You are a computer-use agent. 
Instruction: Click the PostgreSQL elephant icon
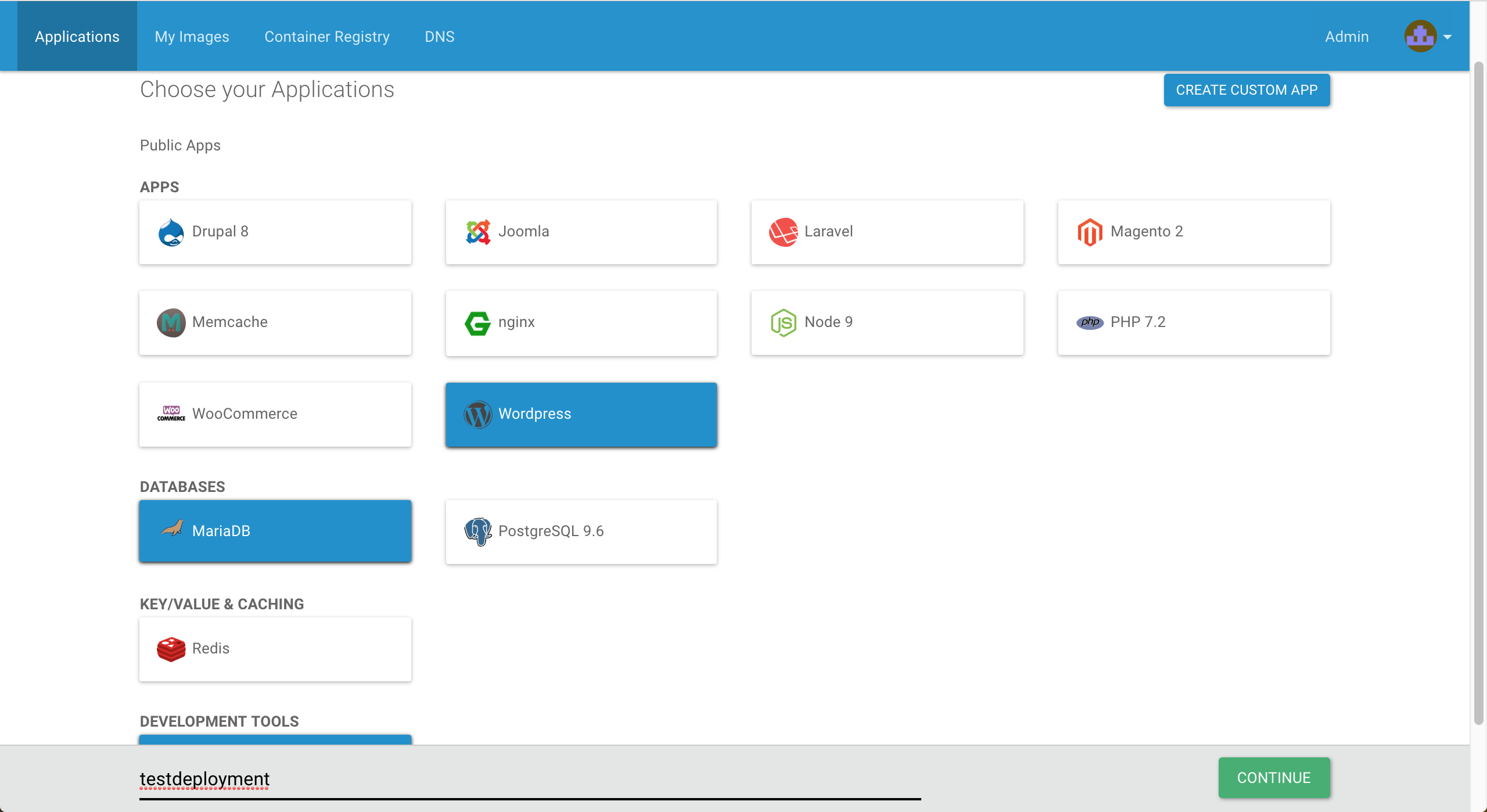[x=477, y=531]
